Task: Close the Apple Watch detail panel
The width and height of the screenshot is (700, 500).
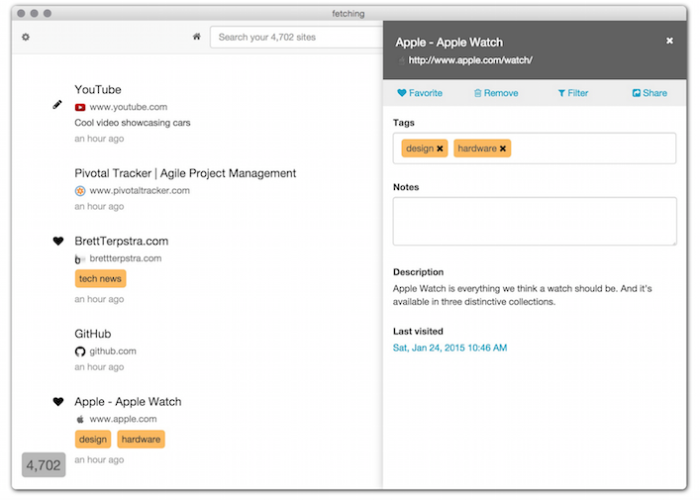Action: [670, 41]
